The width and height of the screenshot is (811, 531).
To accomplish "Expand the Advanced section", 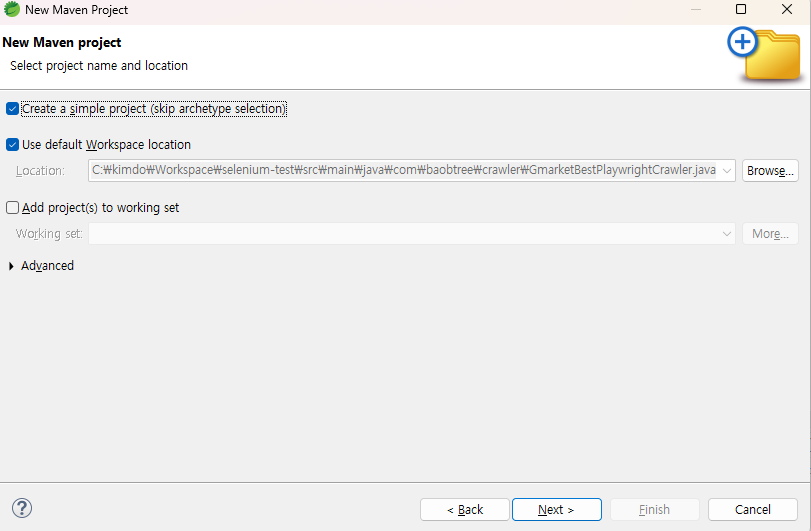I will [x=11, y=266].
